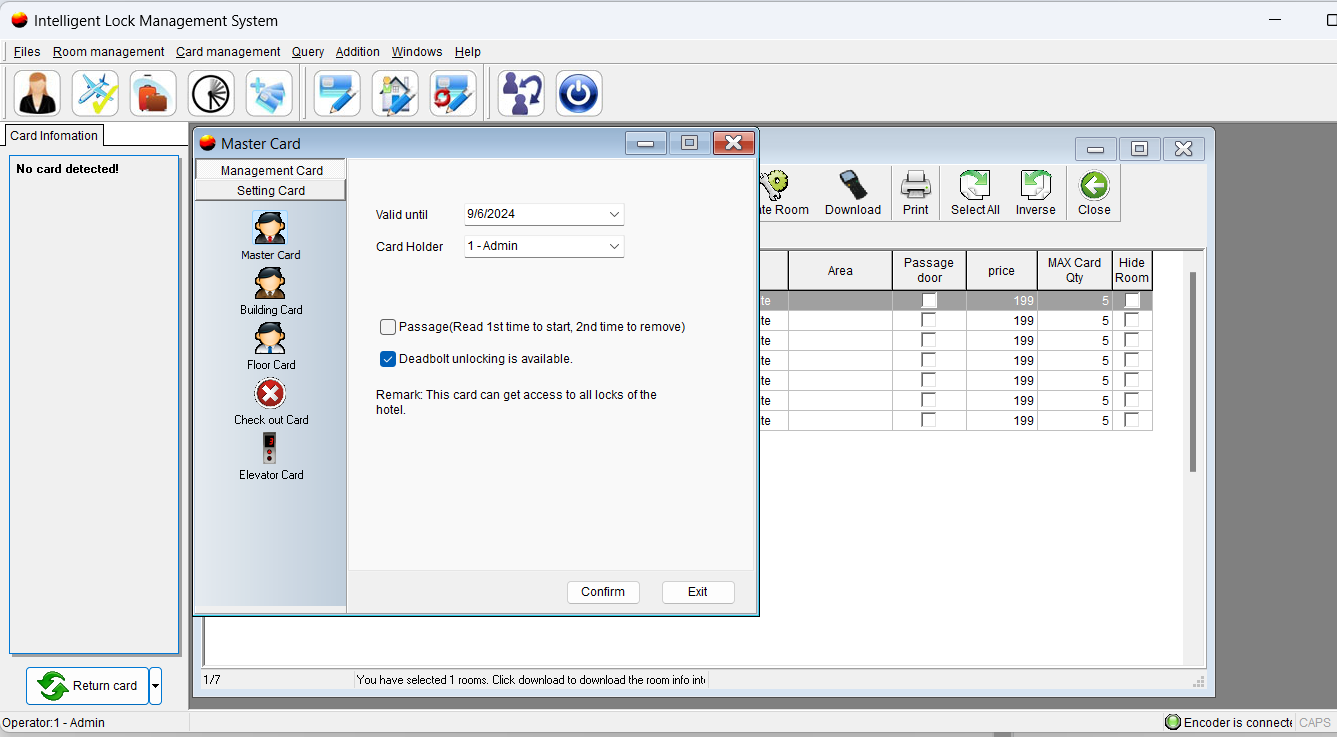This screenshot has width=1337, height=737.
Task: Open the Windows menu
Action: [x=417, y=52]
